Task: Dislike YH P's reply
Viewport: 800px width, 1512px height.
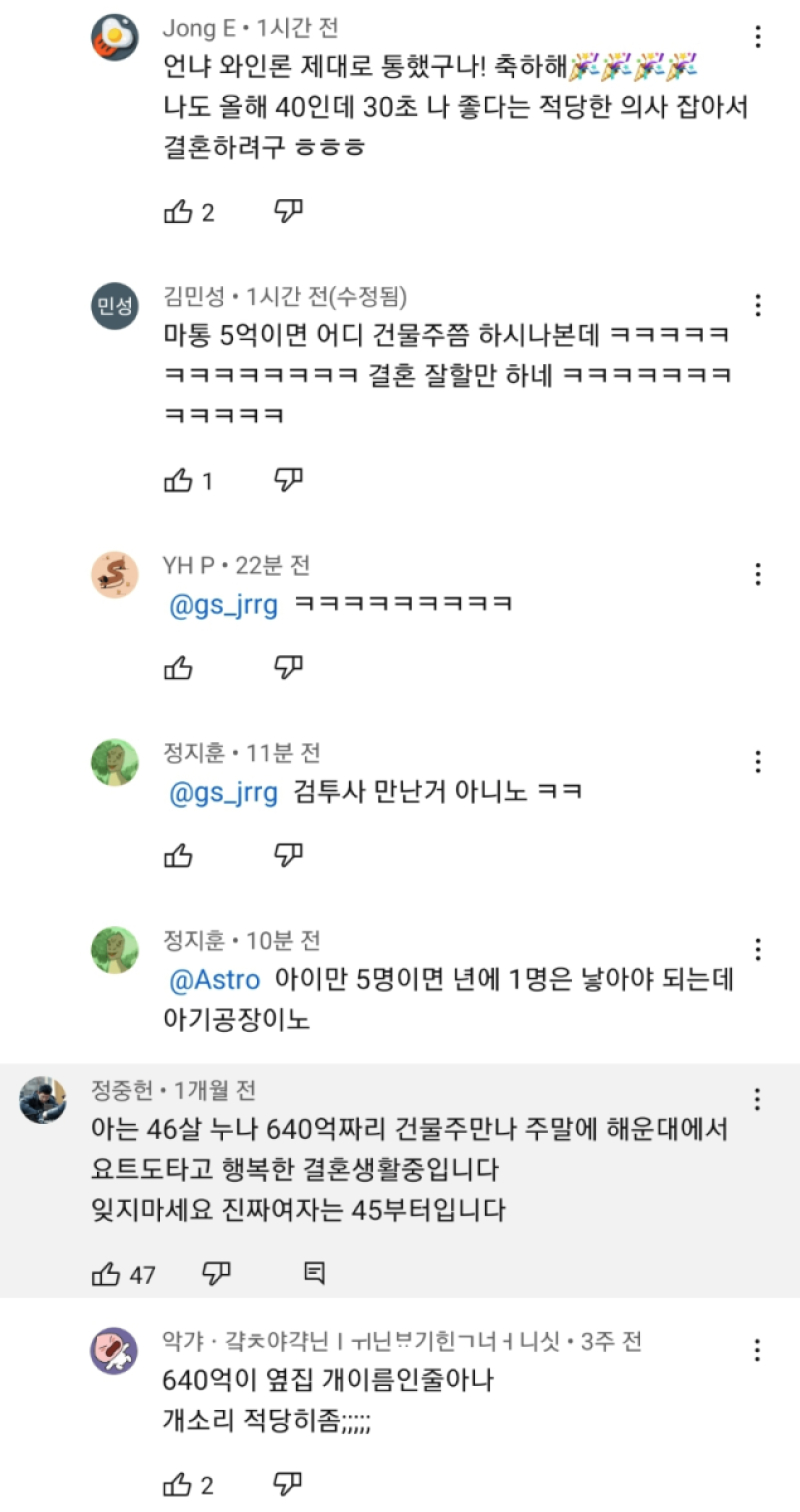Action: (x=289, y=666)
